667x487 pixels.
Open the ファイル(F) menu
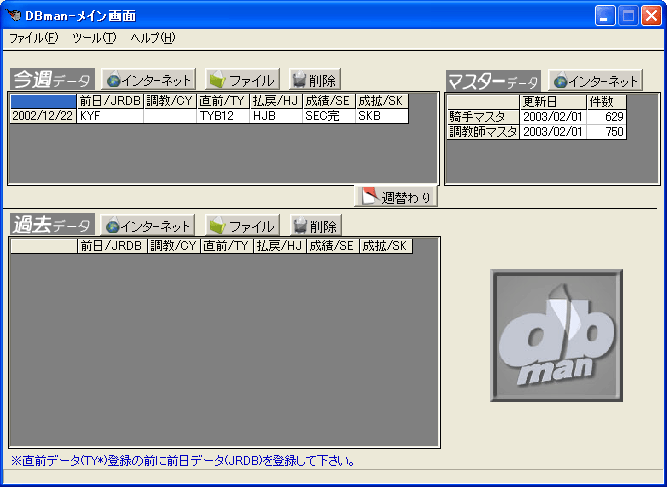(x=34, y=38)
